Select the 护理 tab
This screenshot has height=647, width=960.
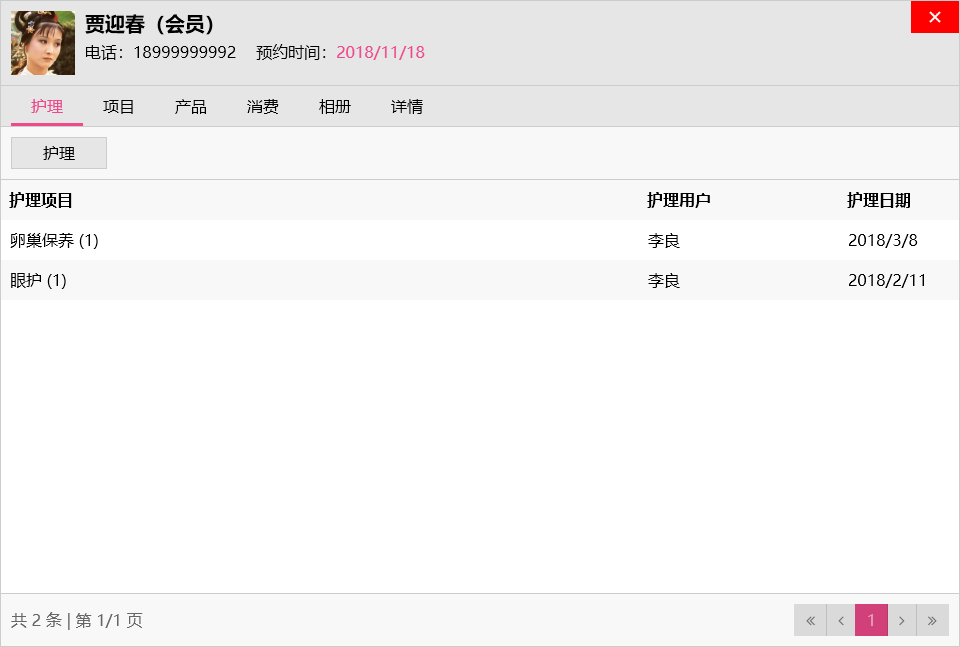[x=47, y=107]
